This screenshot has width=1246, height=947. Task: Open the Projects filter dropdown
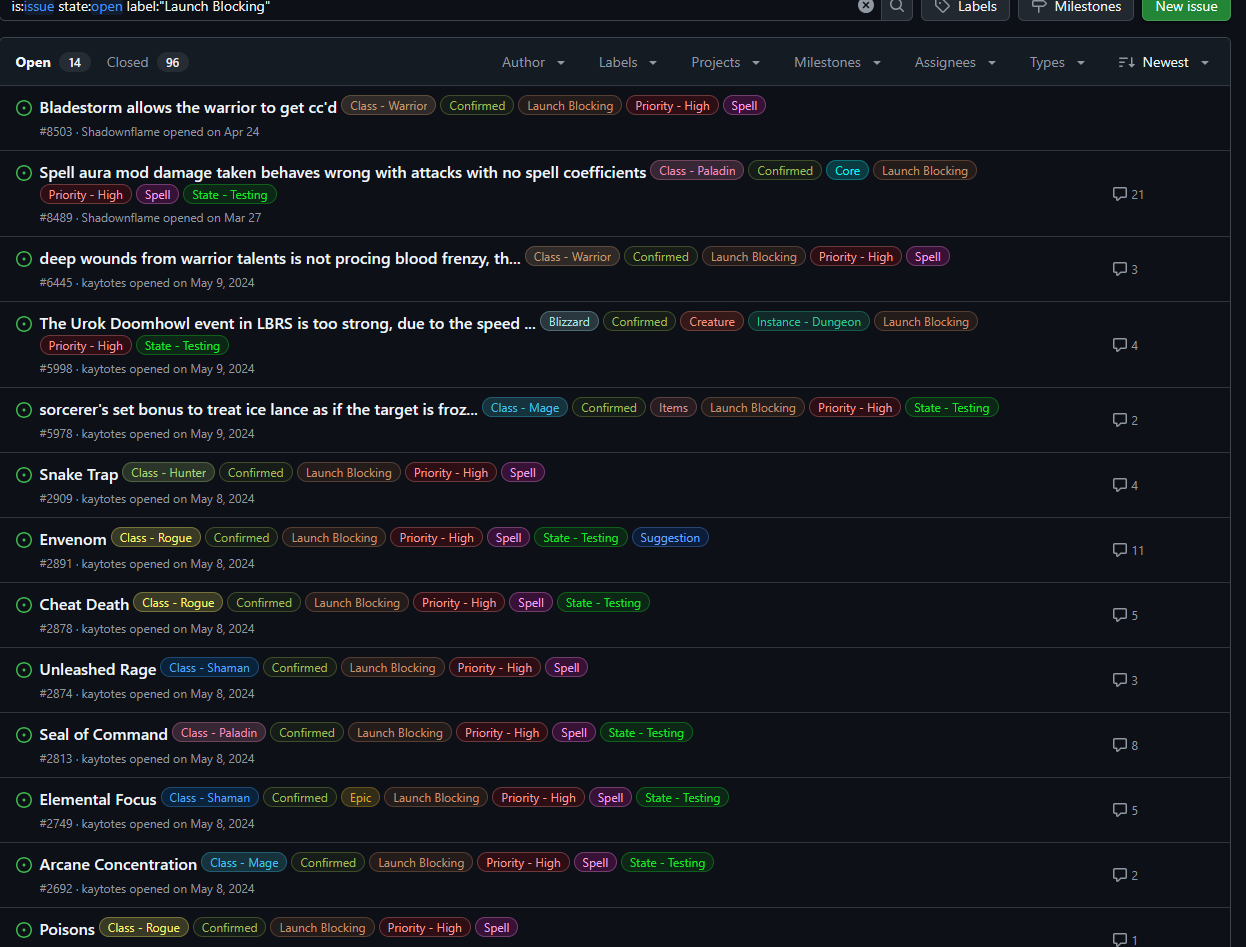pos(725,62)
